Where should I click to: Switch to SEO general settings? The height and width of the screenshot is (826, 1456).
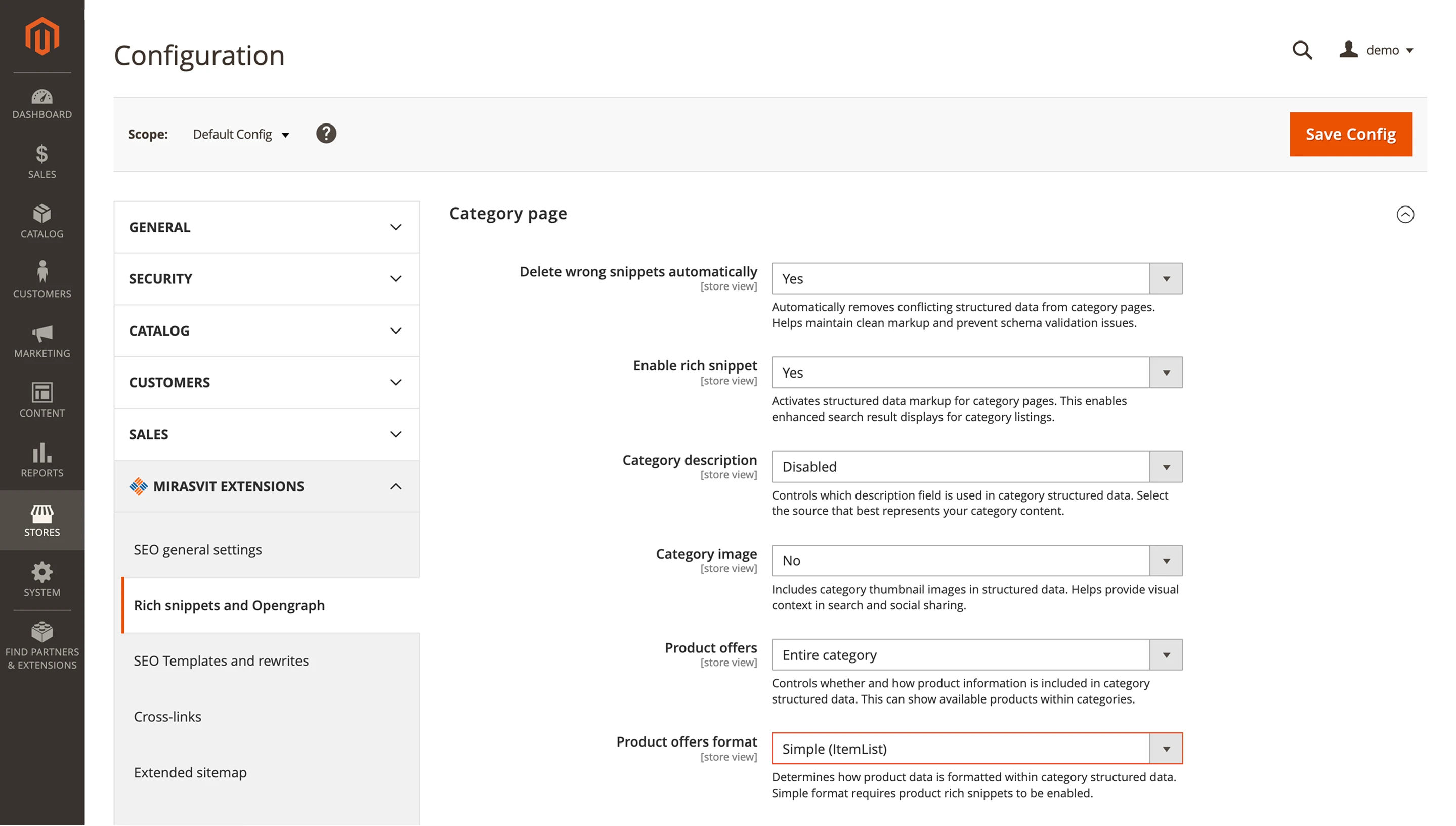point(197,549)
